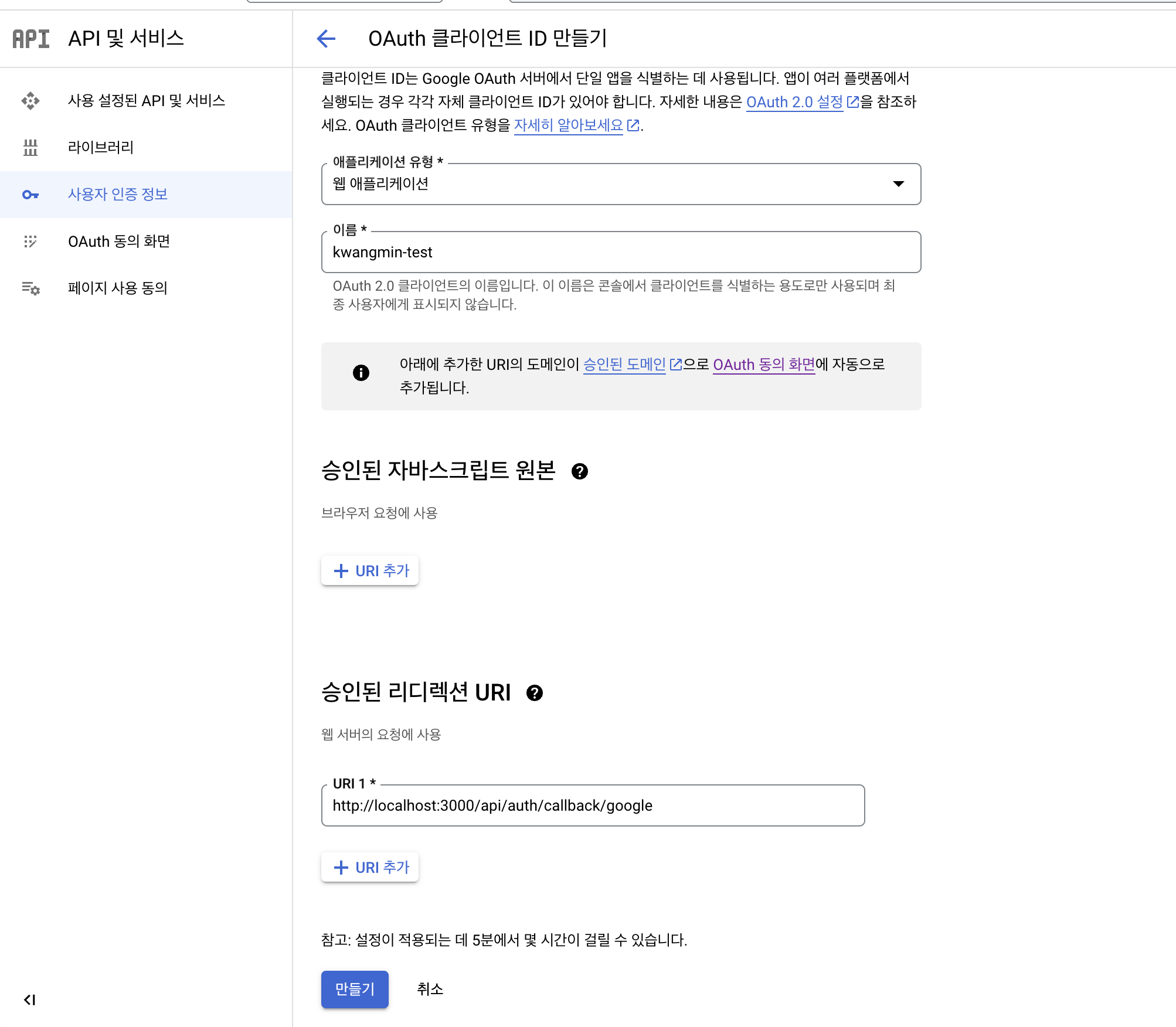Click the library icon in the sidebar
The image size is (1176, 1027).
[x=30, y=148]
